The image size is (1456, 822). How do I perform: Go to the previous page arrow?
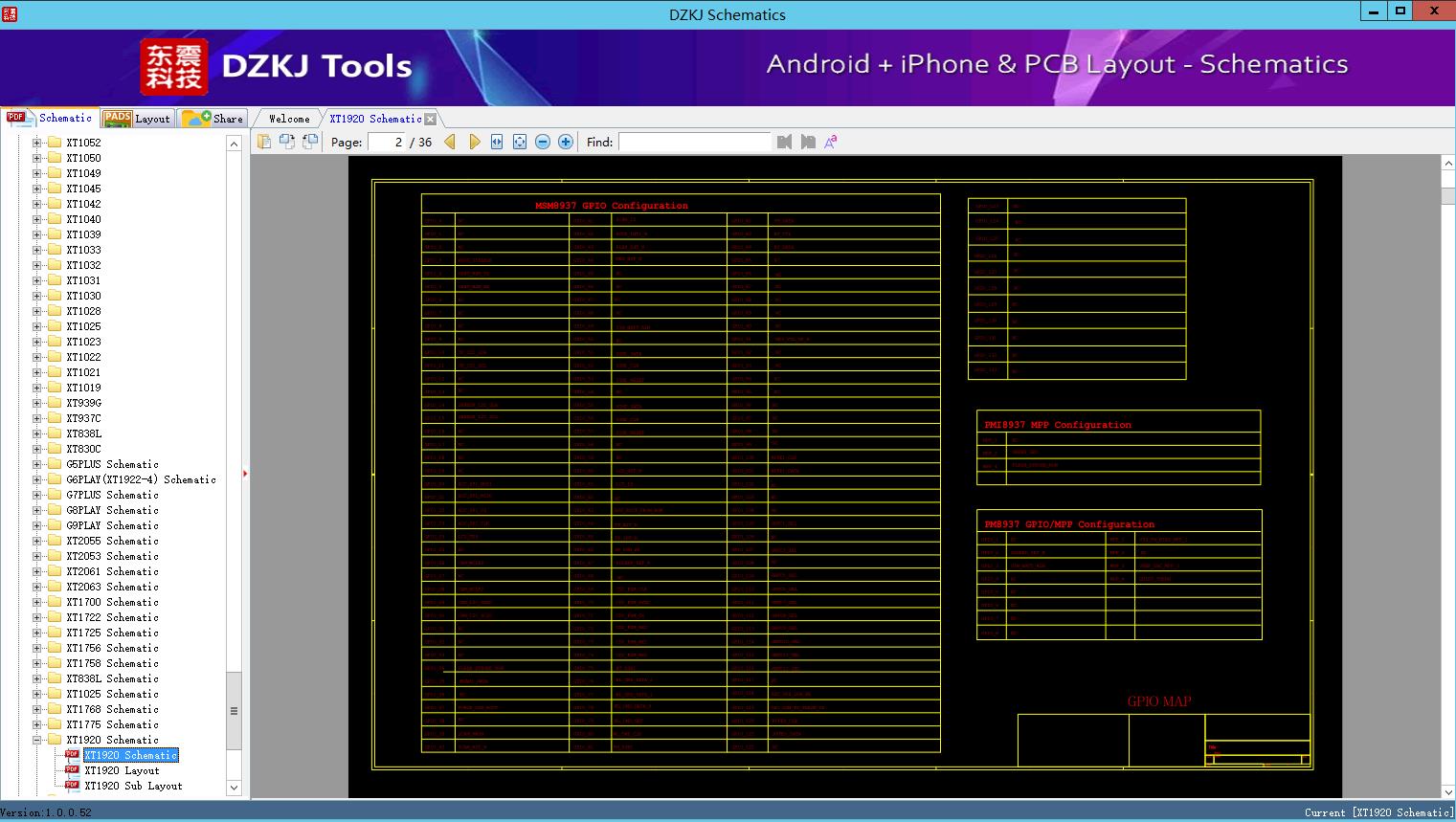(450, 142)
